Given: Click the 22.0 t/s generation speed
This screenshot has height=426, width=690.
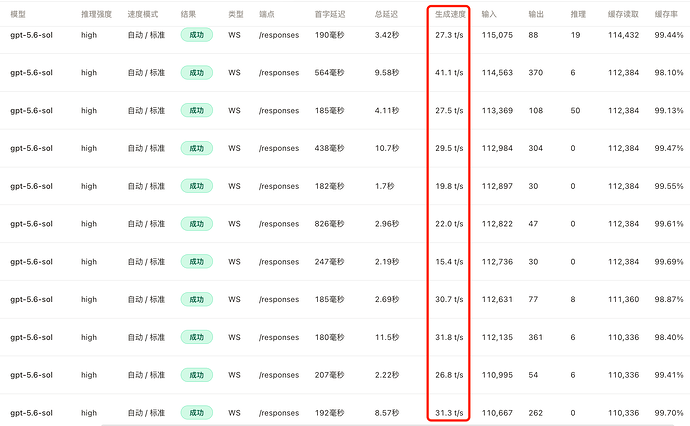Looking at the screenshot, I should pyautogui.click(x=449, y=224).
